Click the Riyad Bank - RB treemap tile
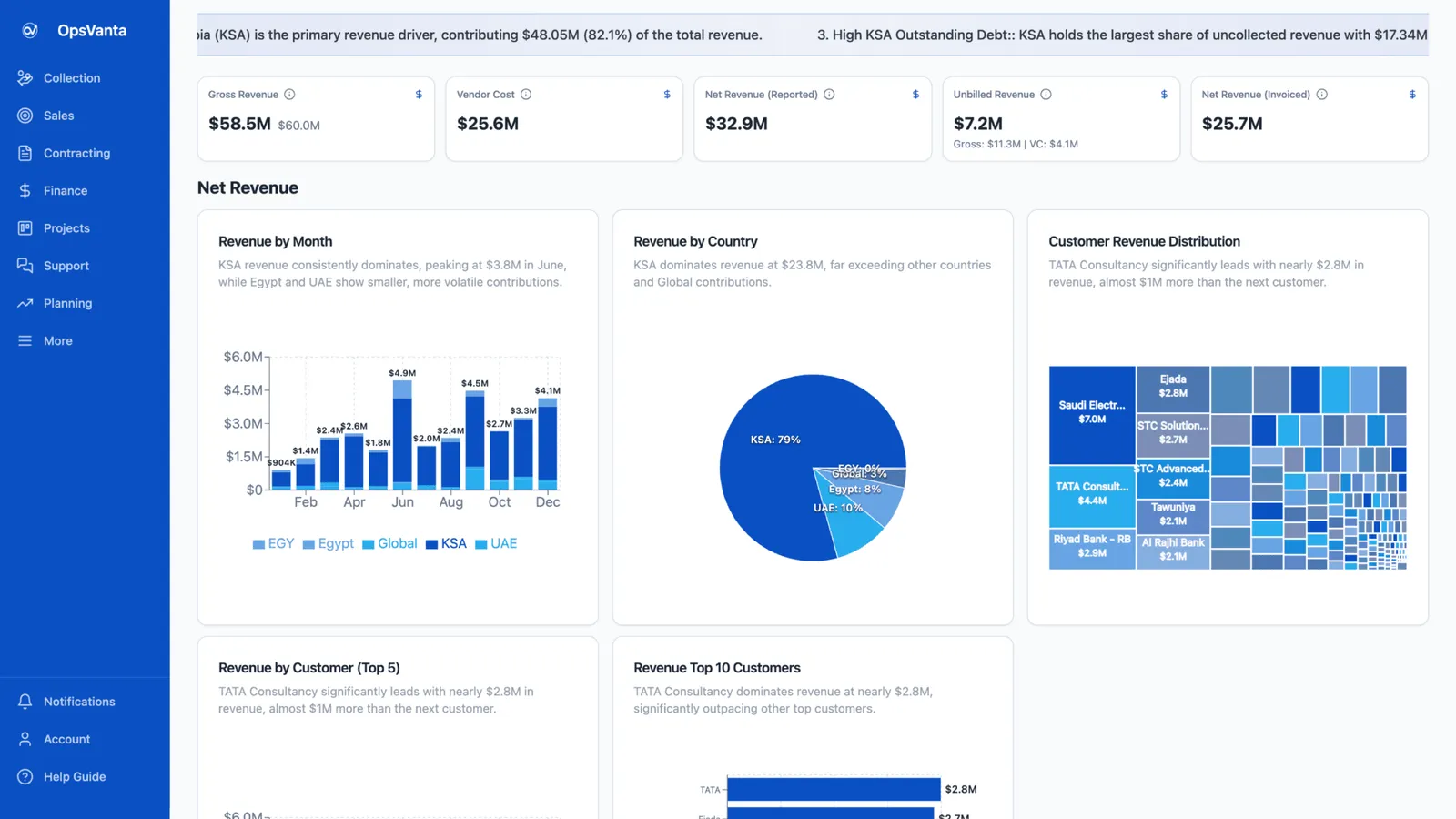1456x819 pixels. (1092, 549)
